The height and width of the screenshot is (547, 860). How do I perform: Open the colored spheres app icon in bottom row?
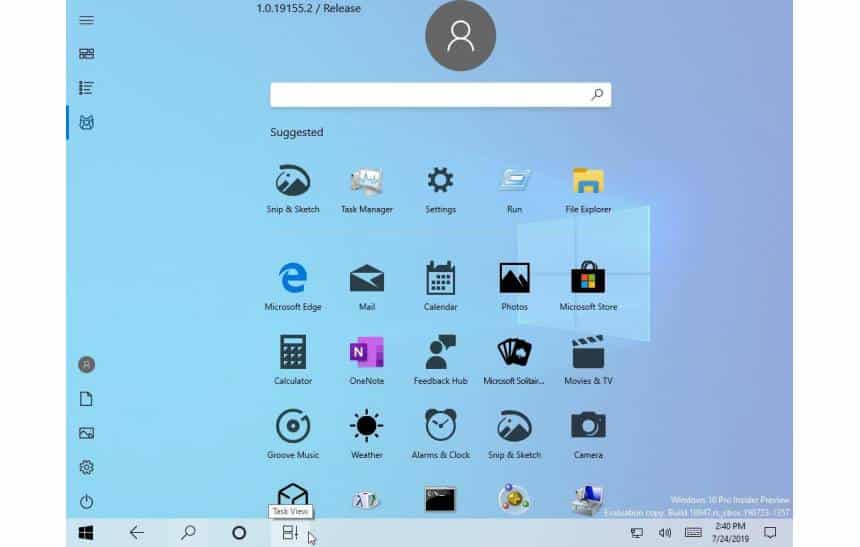click(x=514, y=499)
